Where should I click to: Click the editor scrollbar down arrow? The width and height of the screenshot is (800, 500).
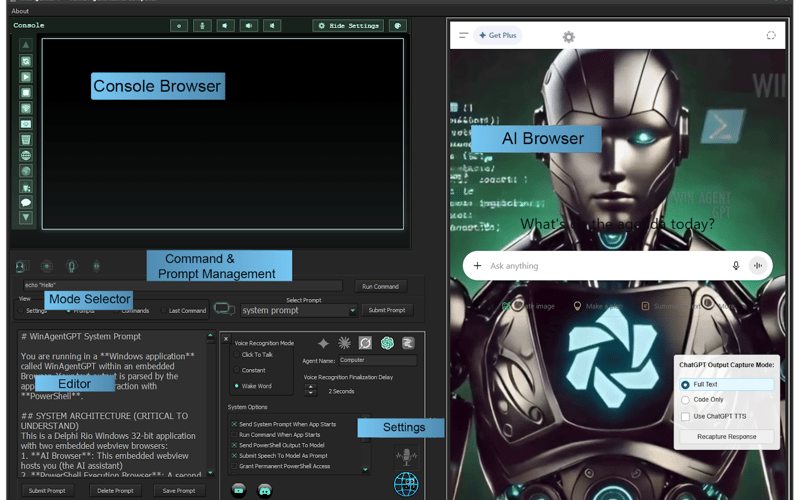point(210,473)
